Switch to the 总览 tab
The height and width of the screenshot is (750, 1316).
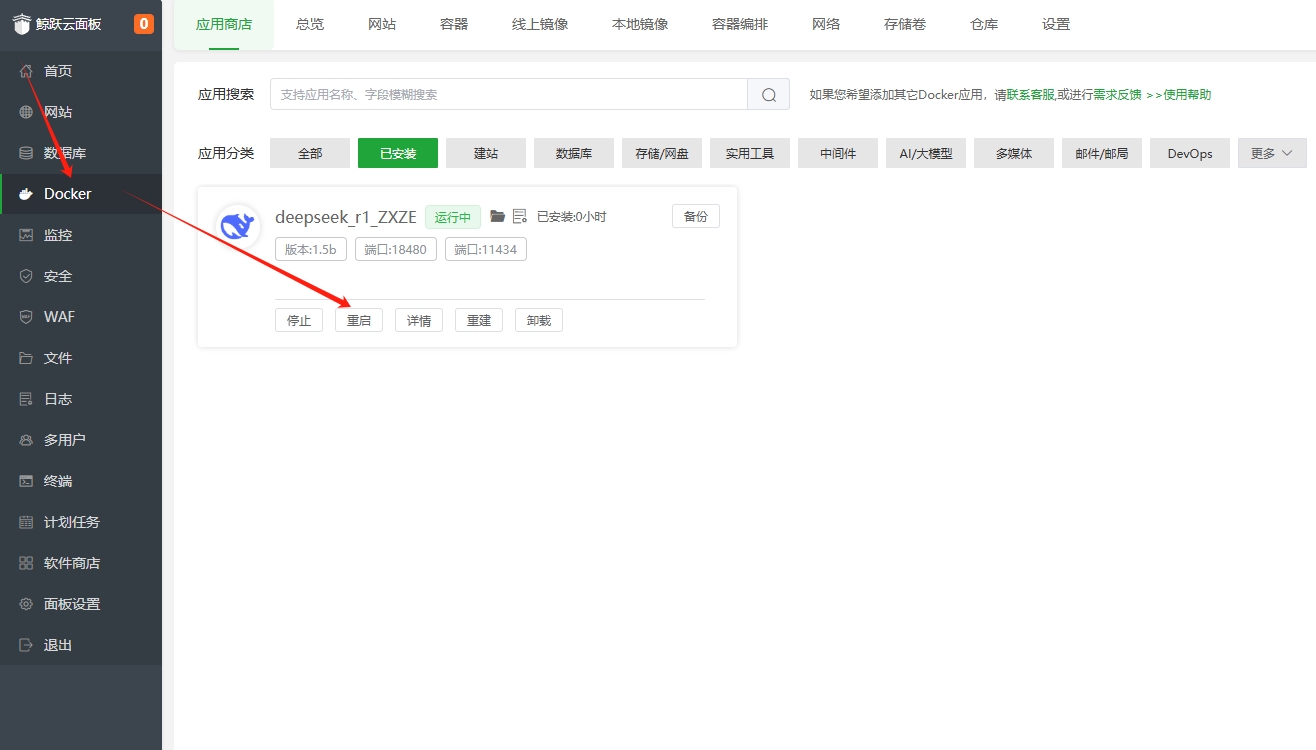tap(310, 24)
